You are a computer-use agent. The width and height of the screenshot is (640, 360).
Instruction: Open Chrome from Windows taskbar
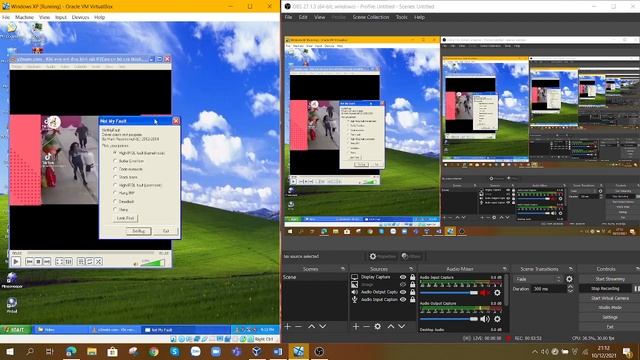click(x=154, y=351)
